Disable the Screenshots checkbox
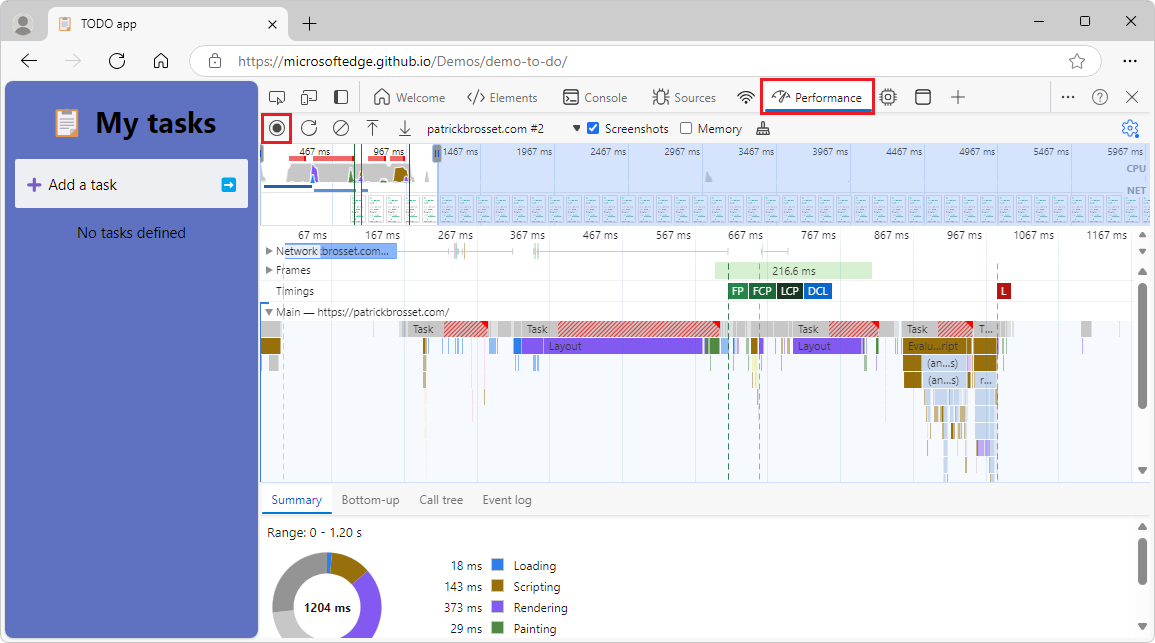 (x=594, y=128)
